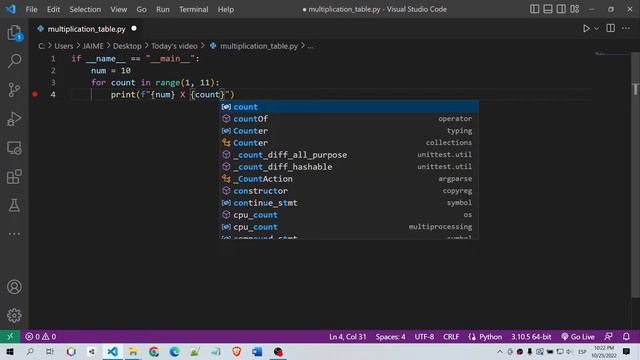This screenshot has height=360, width=640.
Task: Open the Selection menu
Action: point(85,9)
